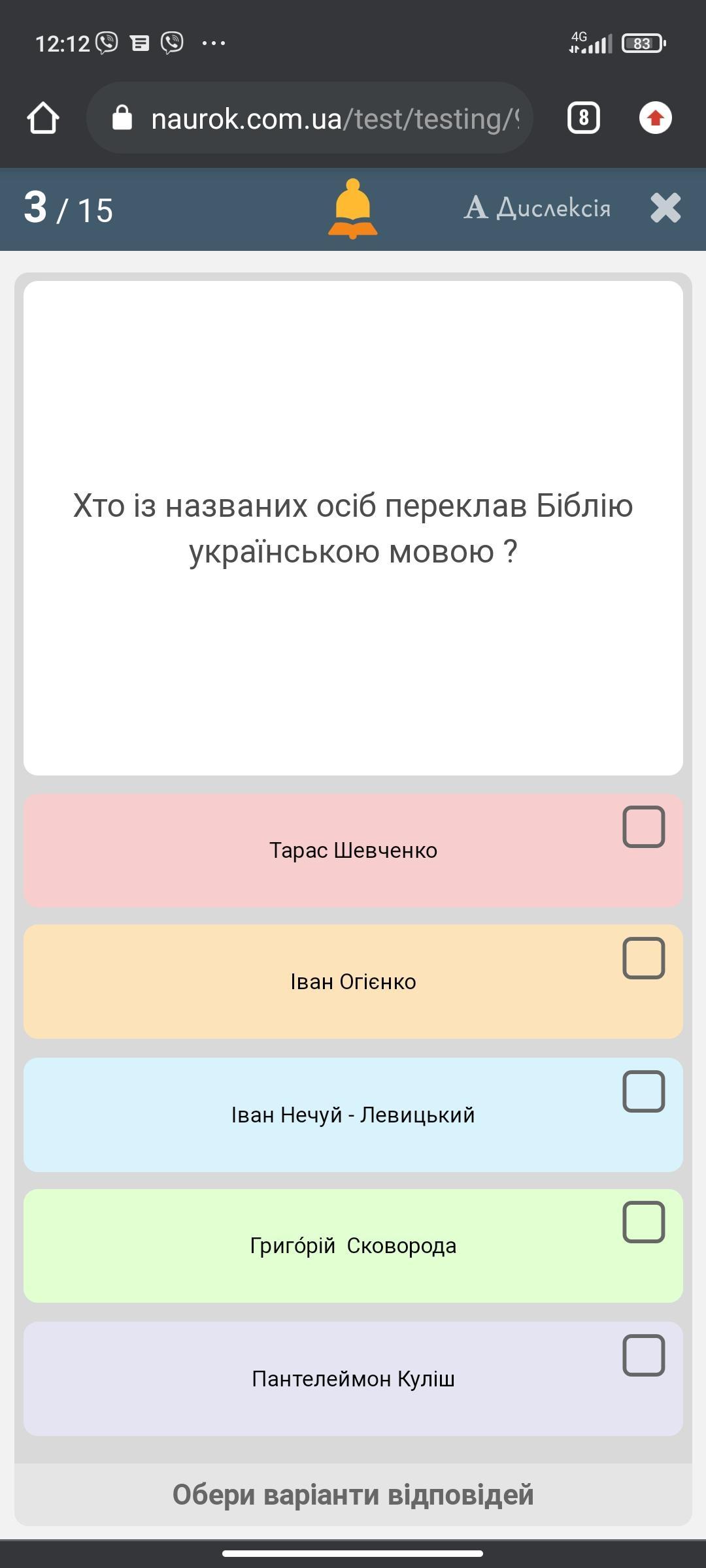Close the test with X icon

point(665,208)
